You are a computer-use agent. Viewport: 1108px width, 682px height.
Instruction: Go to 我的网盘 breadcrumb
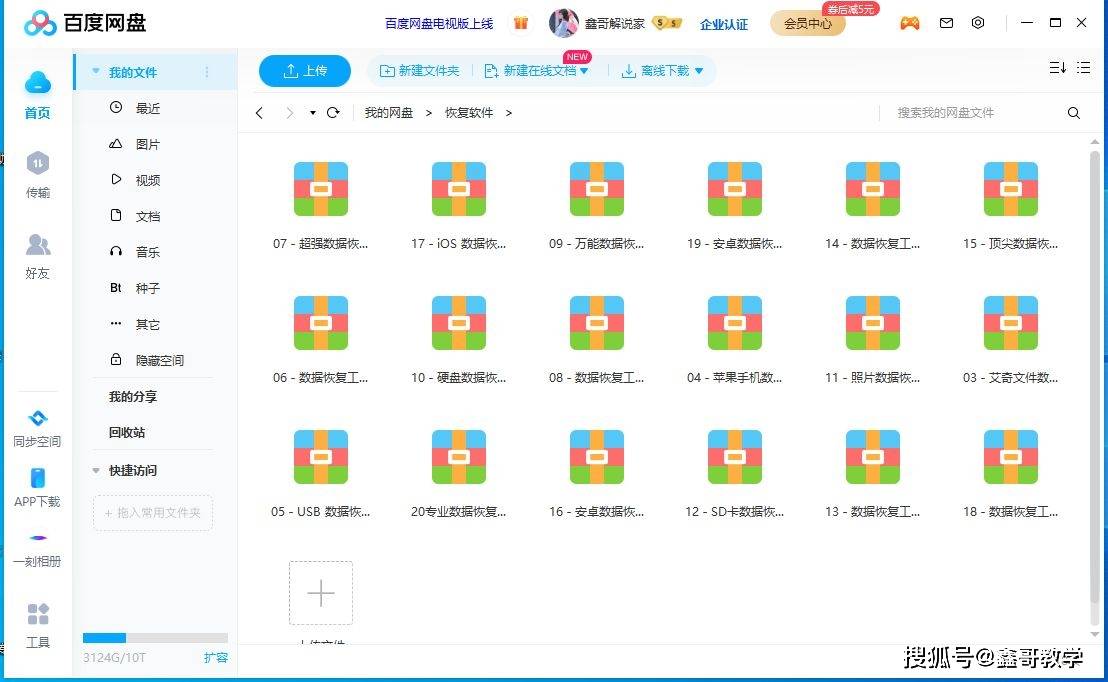(x=389, y=113)
